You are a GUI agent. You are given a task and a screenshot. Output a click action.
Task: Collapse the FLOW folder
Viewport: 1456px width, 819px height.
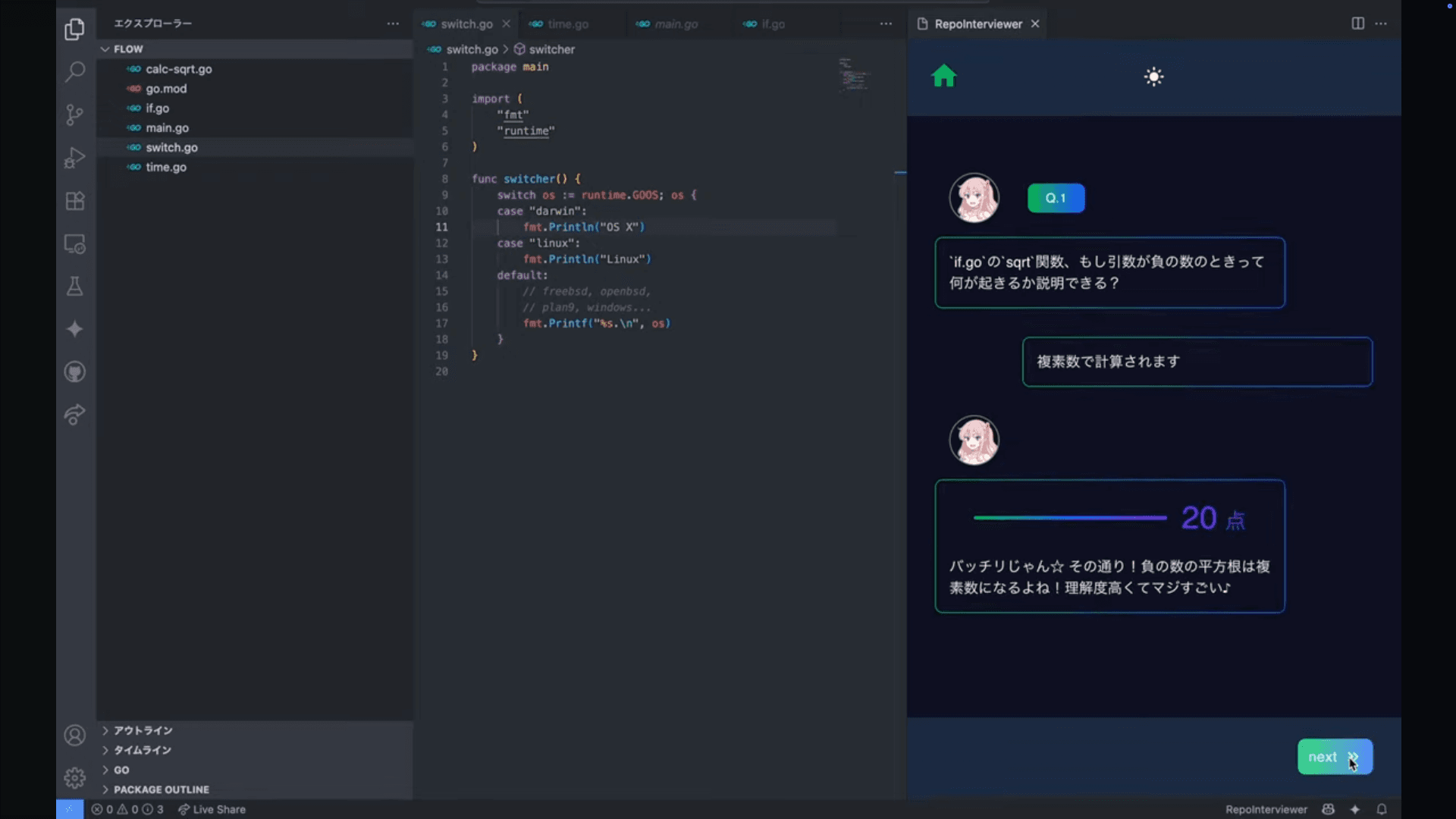[127, 49]
